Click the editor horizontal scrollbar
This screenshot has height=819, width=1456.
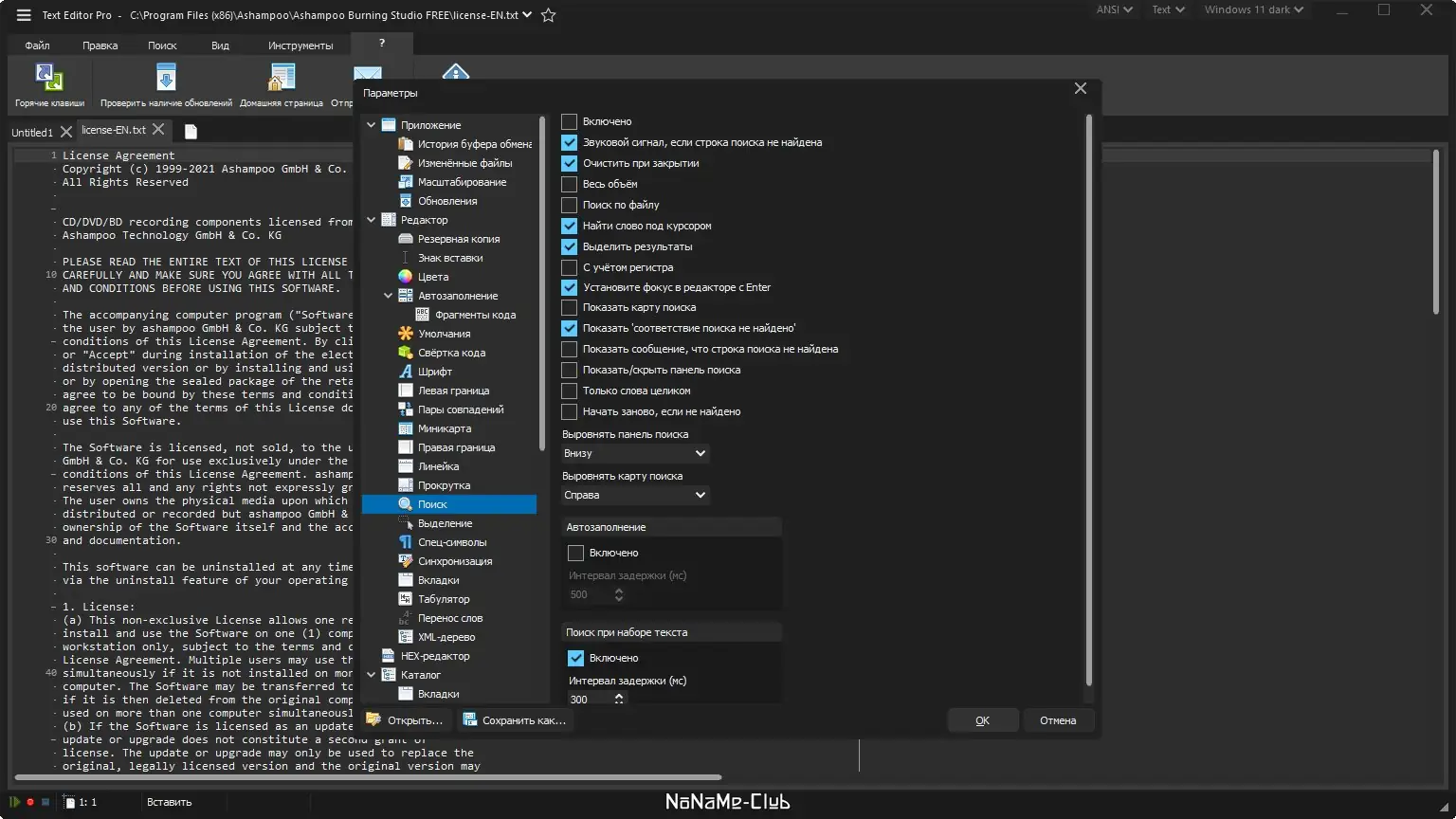pos(368,777)
